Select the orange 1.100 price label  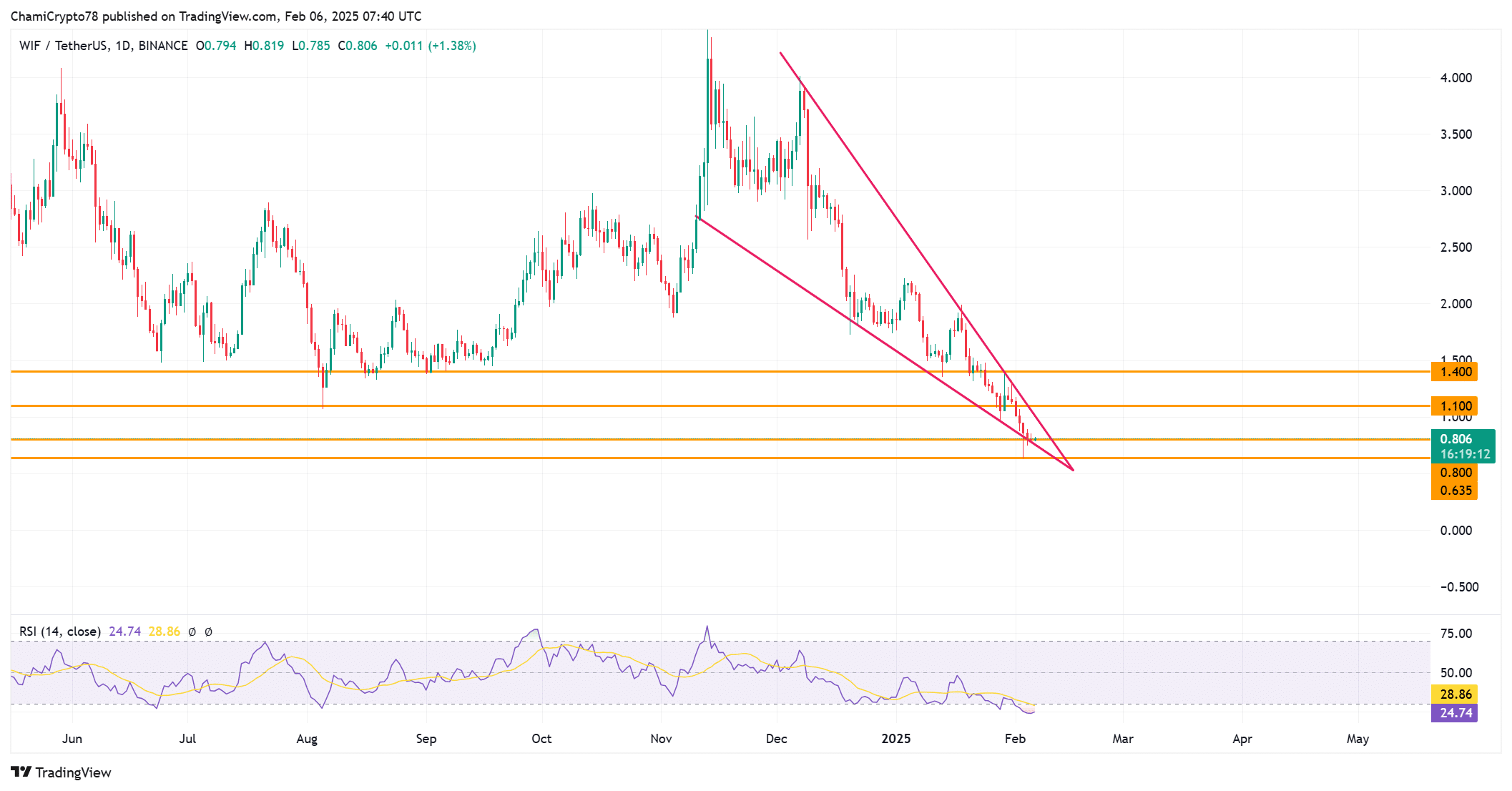(x=1455, y=406)
